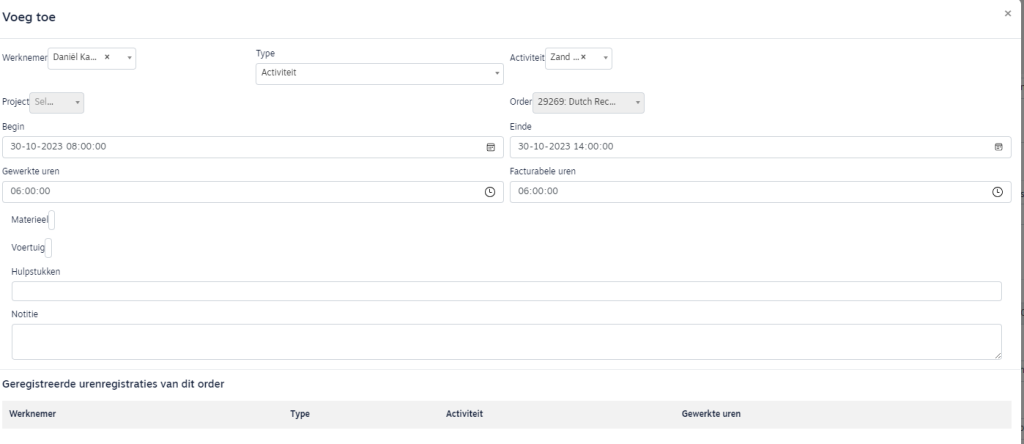Click into the Hulpstukken text field
The height and width of the screenshot is (444, 1024).
[506, 291]
